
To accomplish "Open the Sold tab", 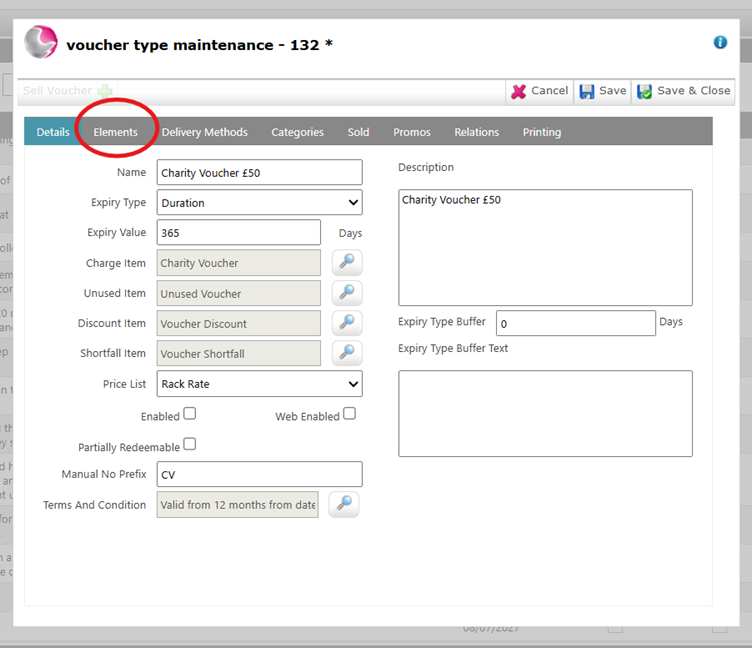I will [358, 132].
